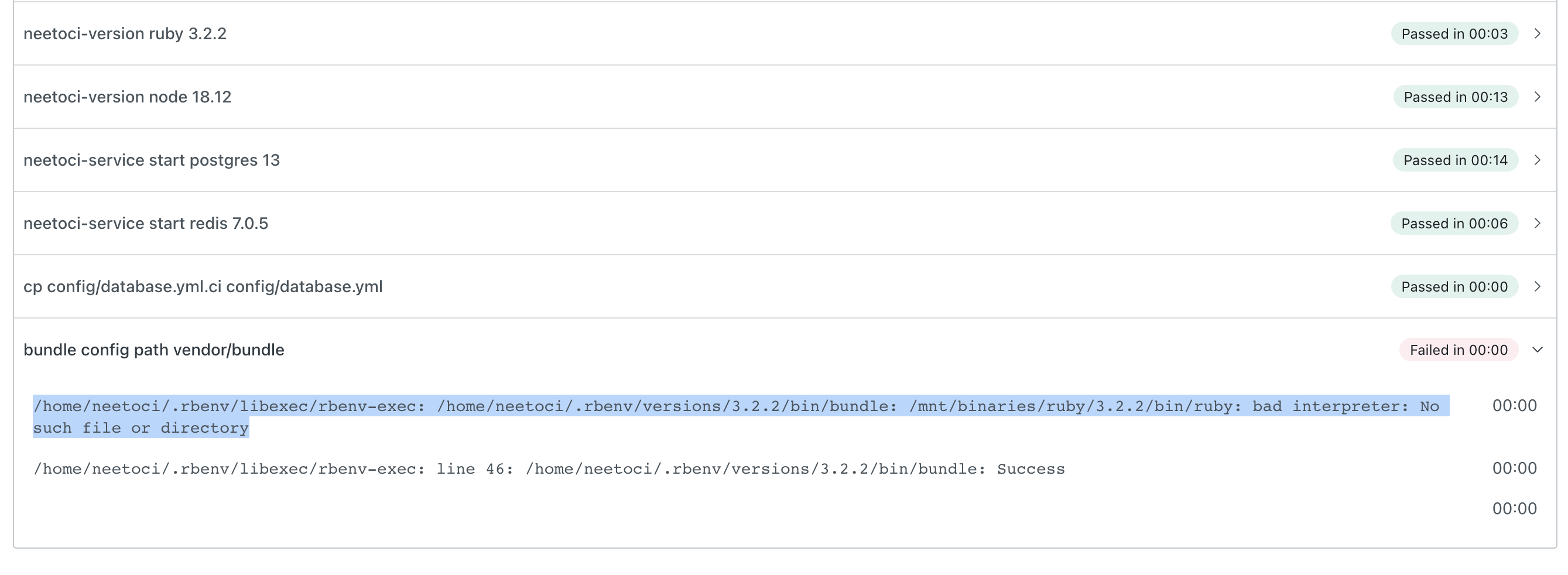Click the 'Passed in 00:06' status badge
1568x575 pixels.
(x=1454, y=223)
